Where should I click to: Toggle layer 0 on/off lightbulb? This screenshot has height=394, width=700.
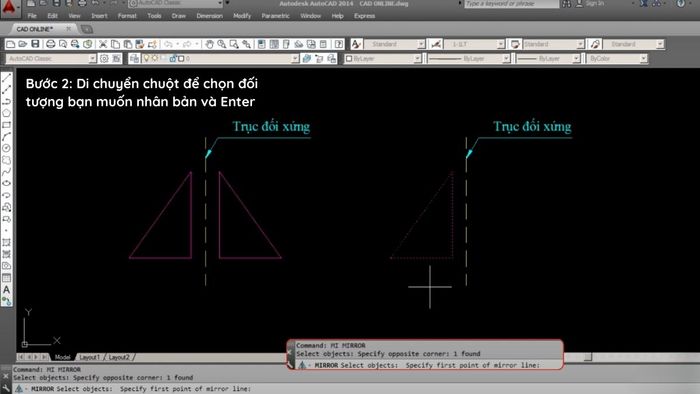click(x=146, y=58)
